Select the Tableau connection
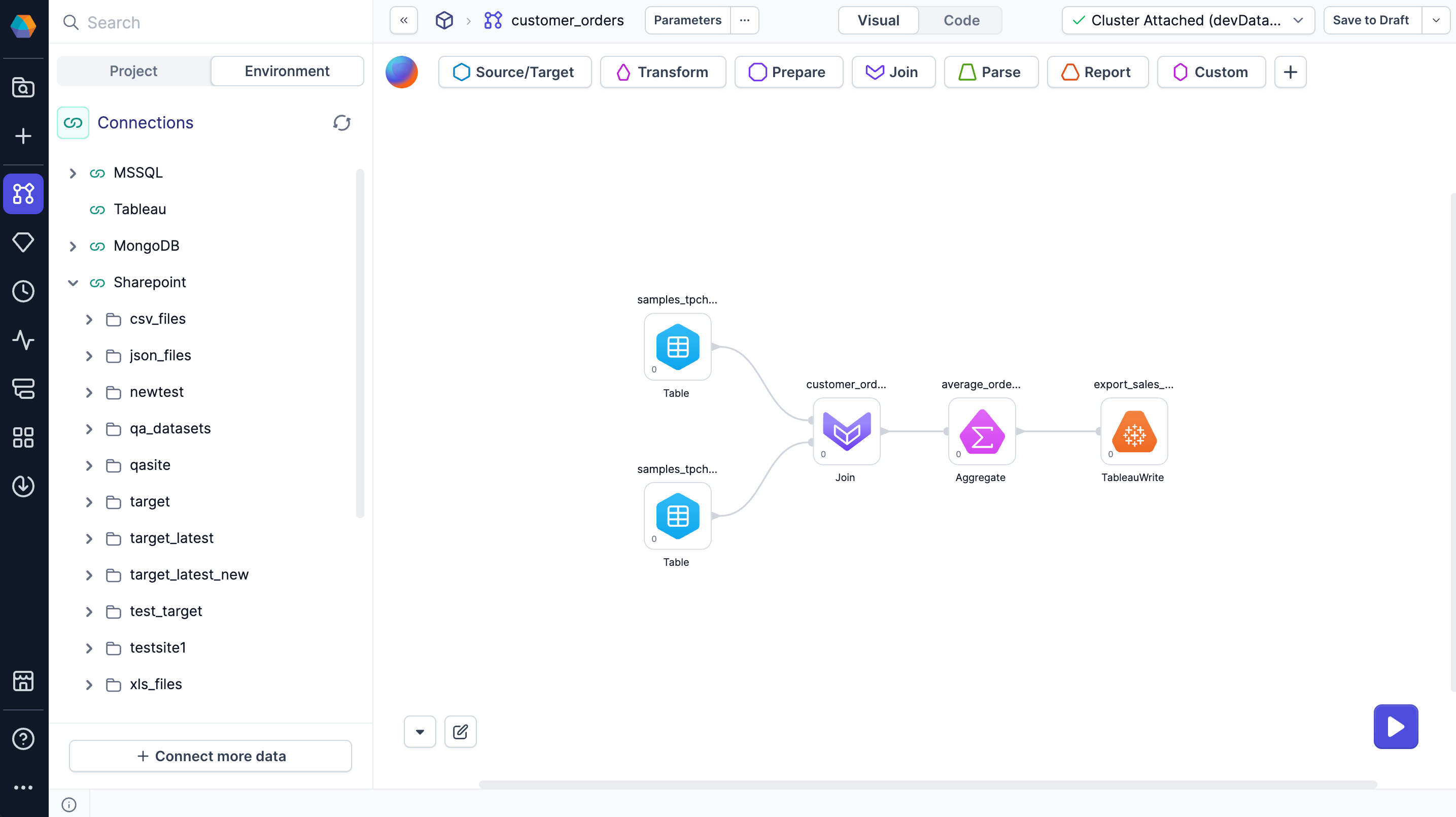This screenshot has width=1456, height=817. 140,209
